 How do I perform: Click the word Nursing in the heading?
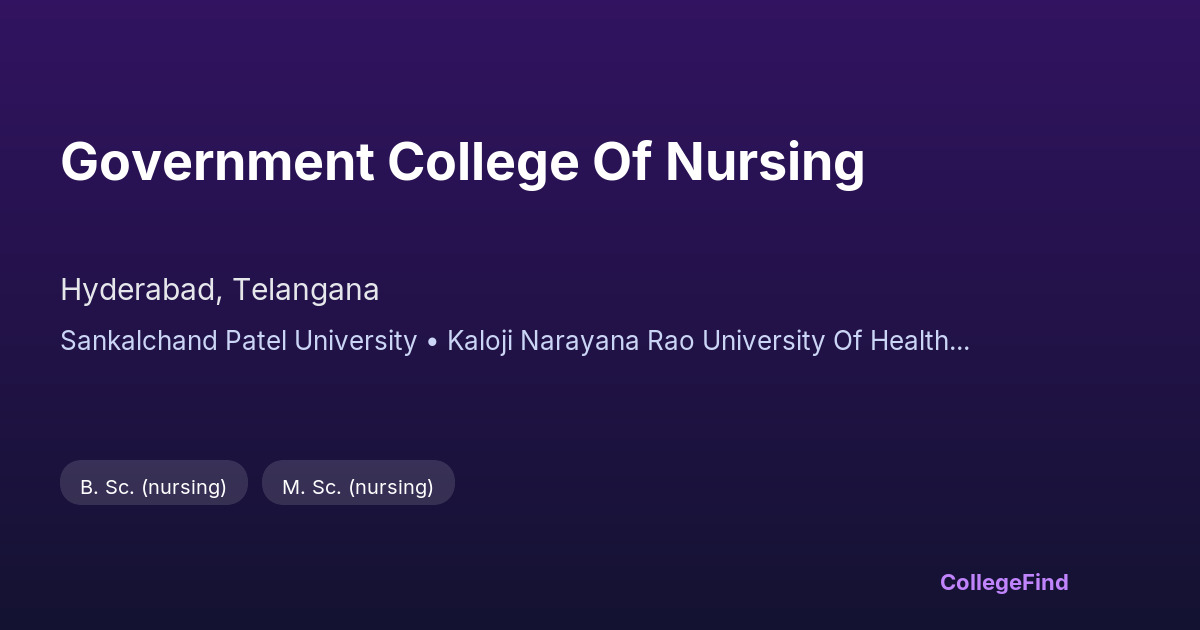click(x=765, y=162)
